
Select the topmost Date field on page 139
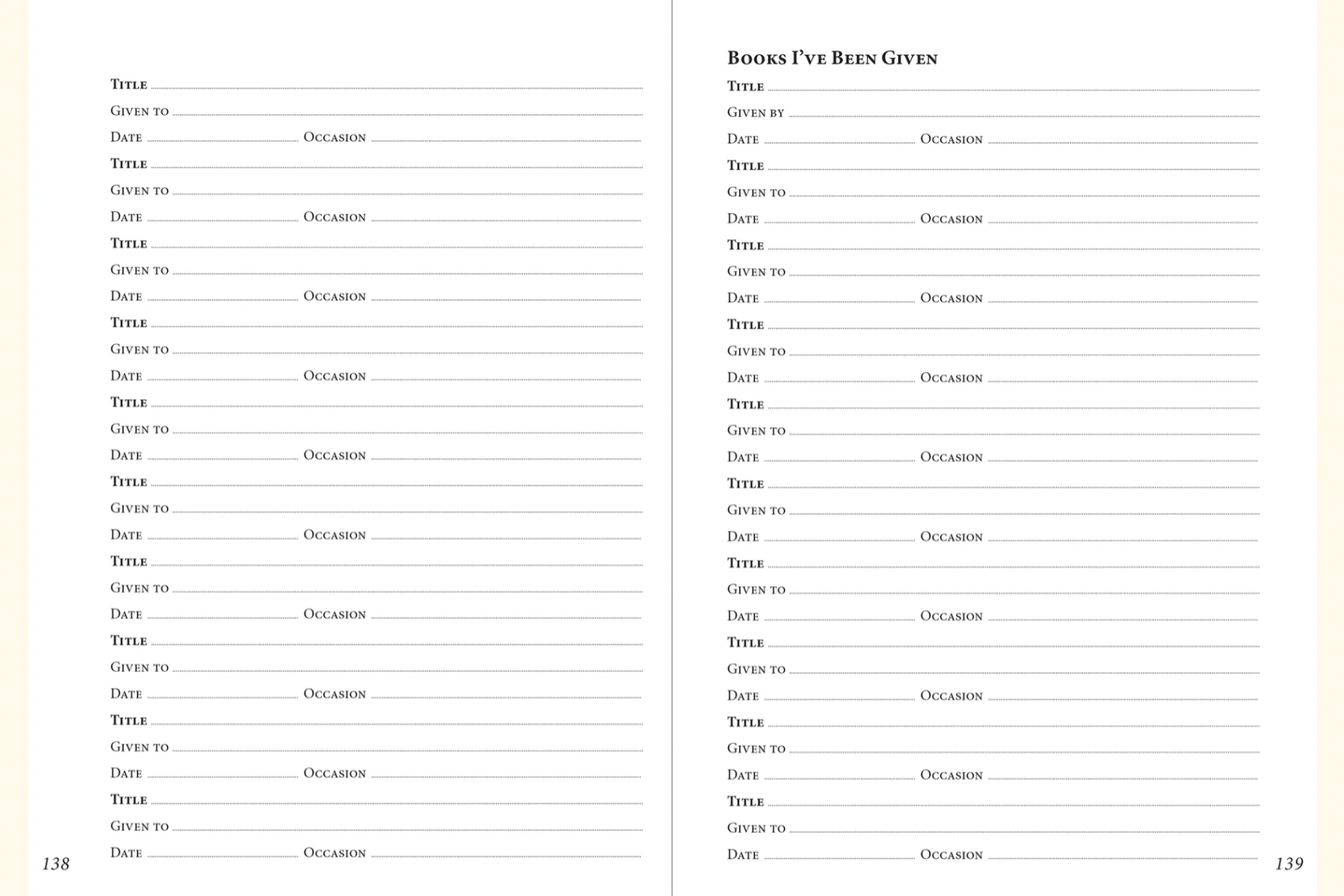(839, 140)
